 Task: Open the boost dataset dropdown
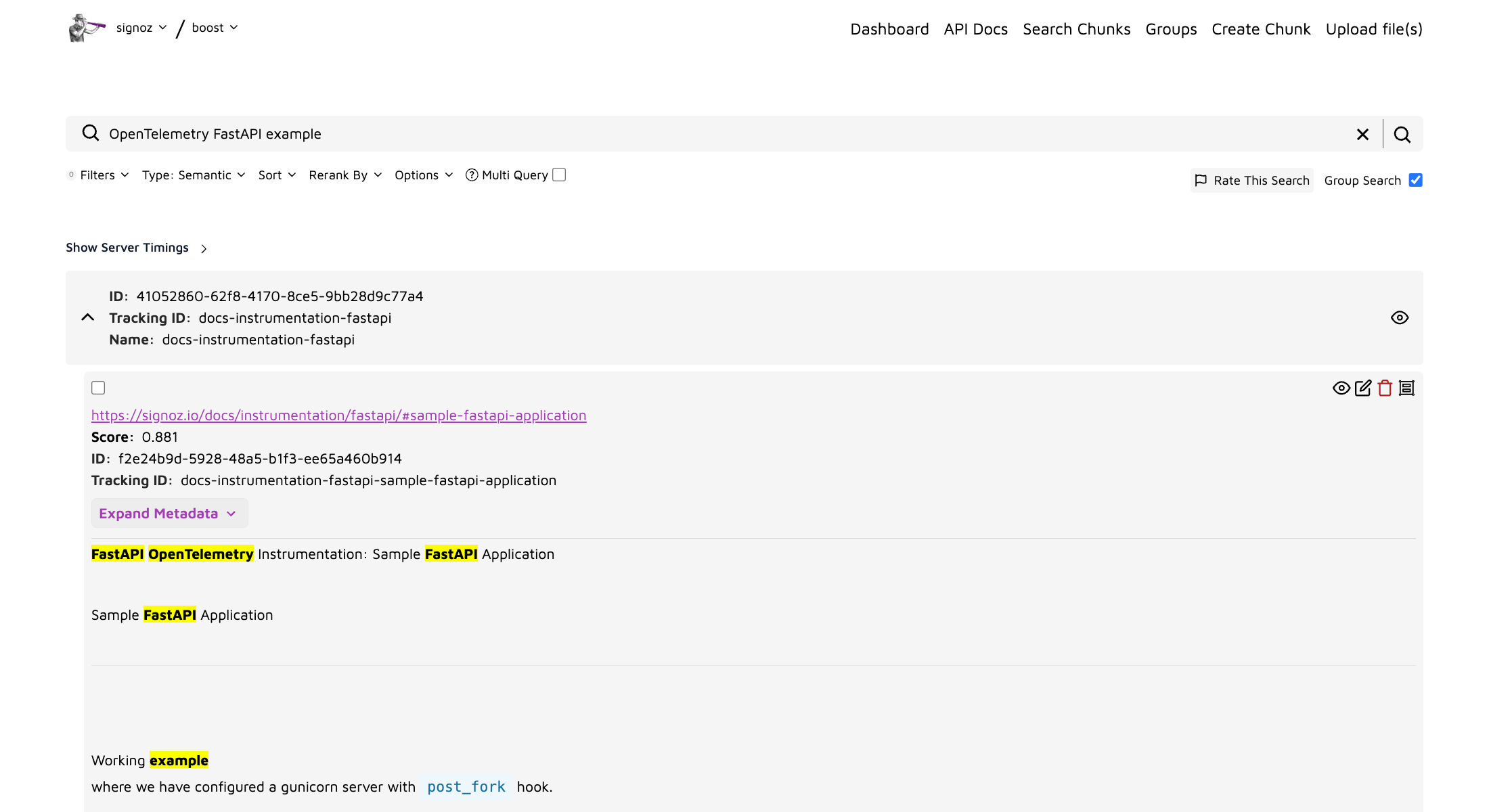point(215,28)
